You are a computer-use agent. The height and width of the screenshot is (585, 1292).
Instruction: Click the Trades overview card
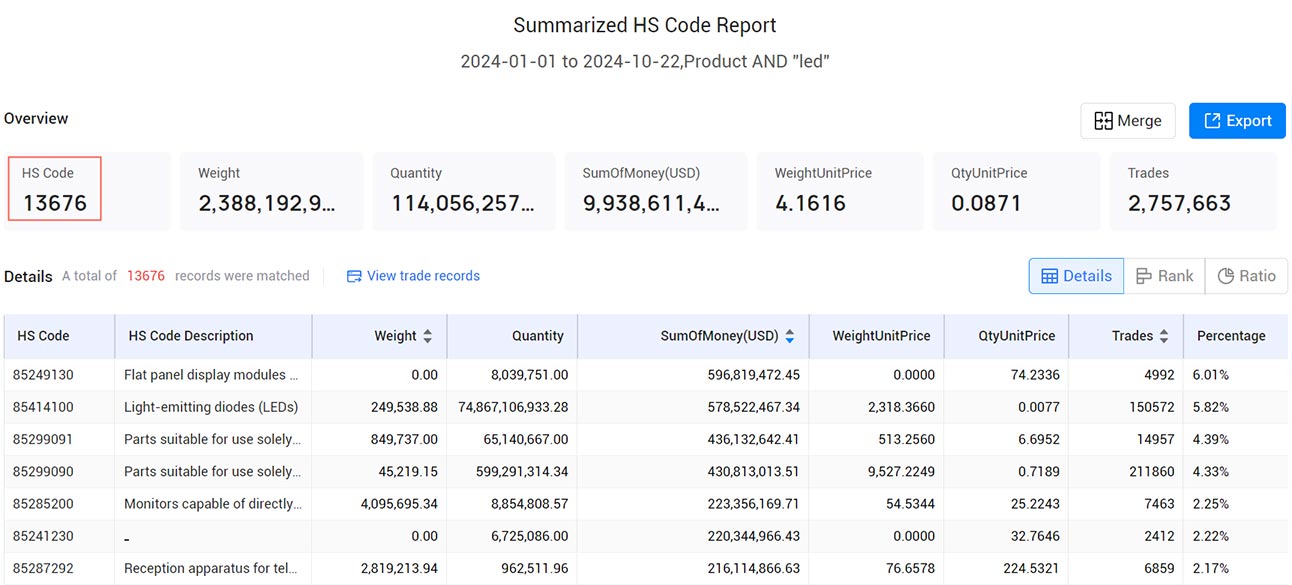click(1193, 191)
